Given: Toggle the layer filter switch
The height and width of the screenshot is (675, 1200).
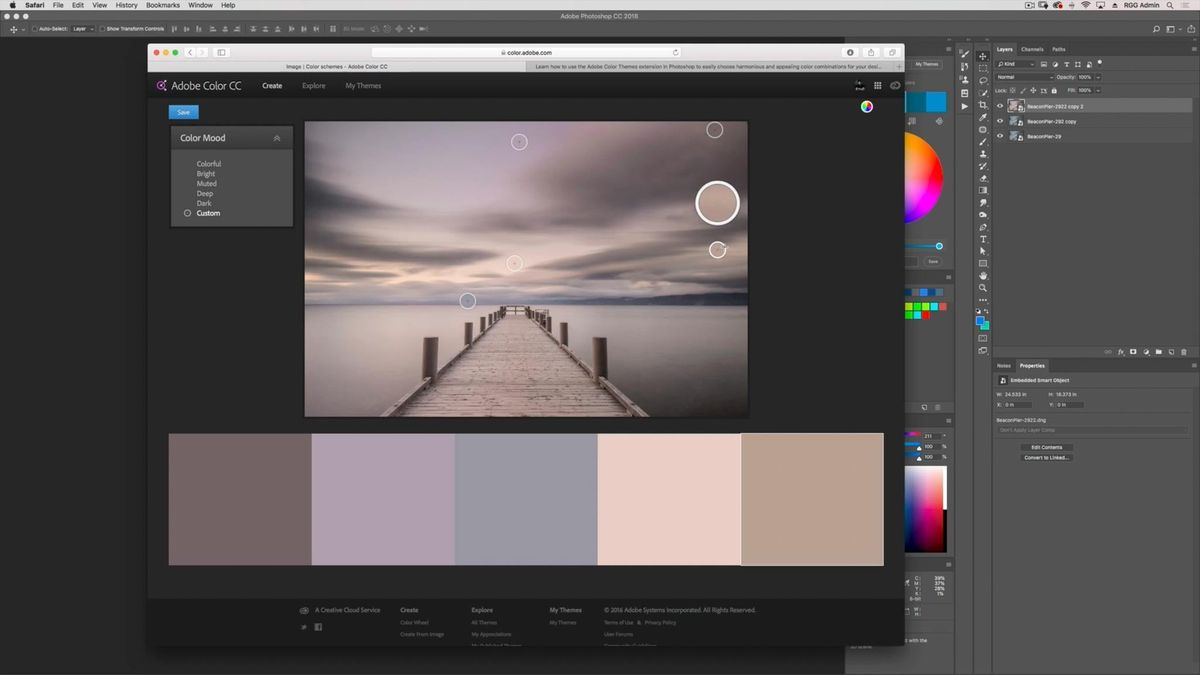Looking at the screenshot, I should [x=1100, y=62].
